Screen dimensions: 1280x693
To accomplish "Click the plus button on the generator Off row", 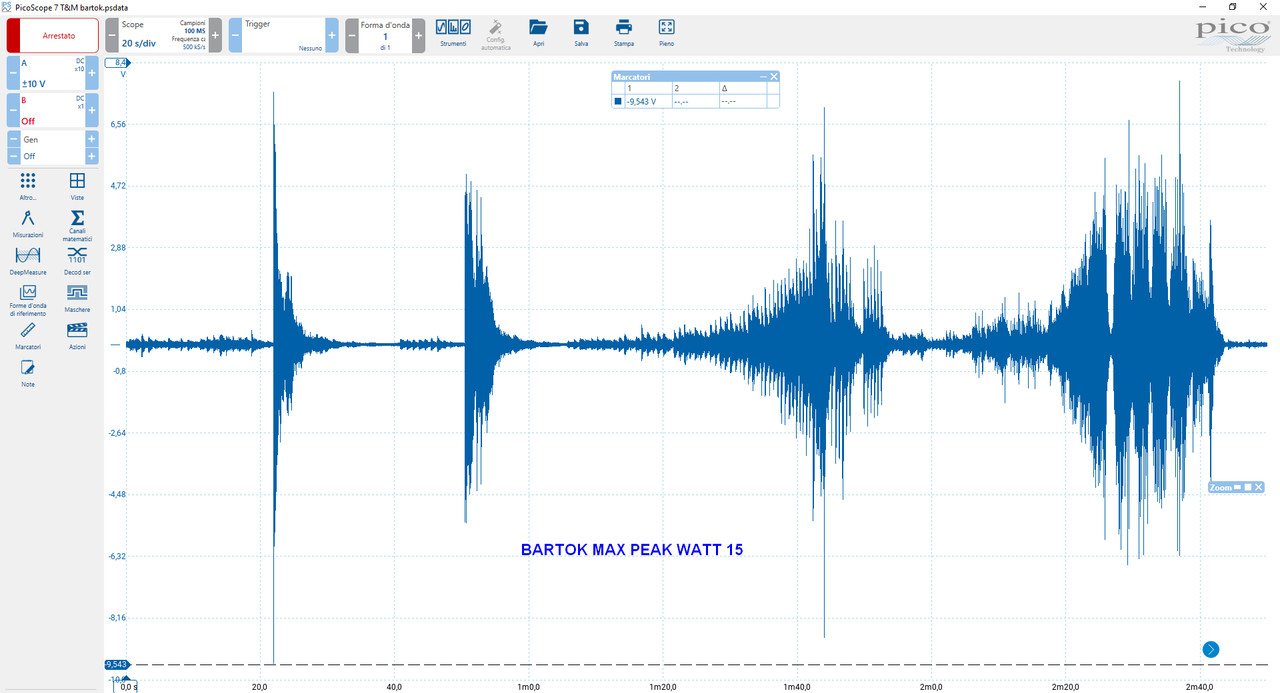I will click(92, 157).
